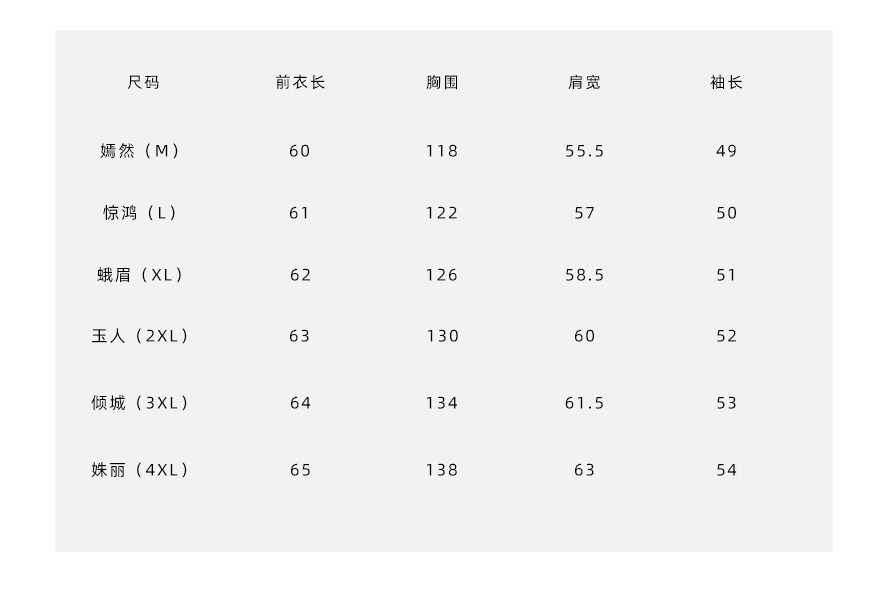Select sleeve length value 54
888x607 pixels.
tap(727, 470)
